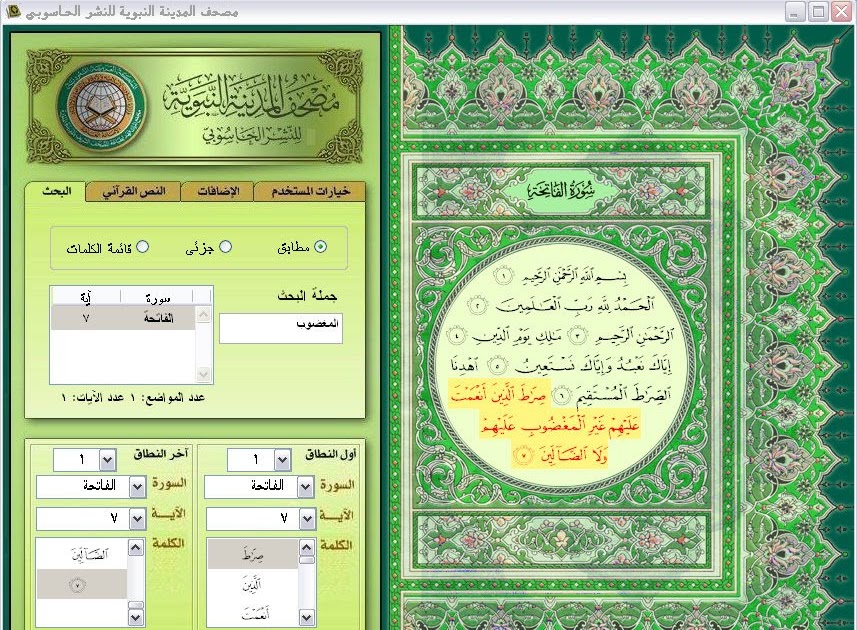The image size is (857, 630).
Task: Click verse 7 end marker in highlighted text
Action: coord(525,455)
